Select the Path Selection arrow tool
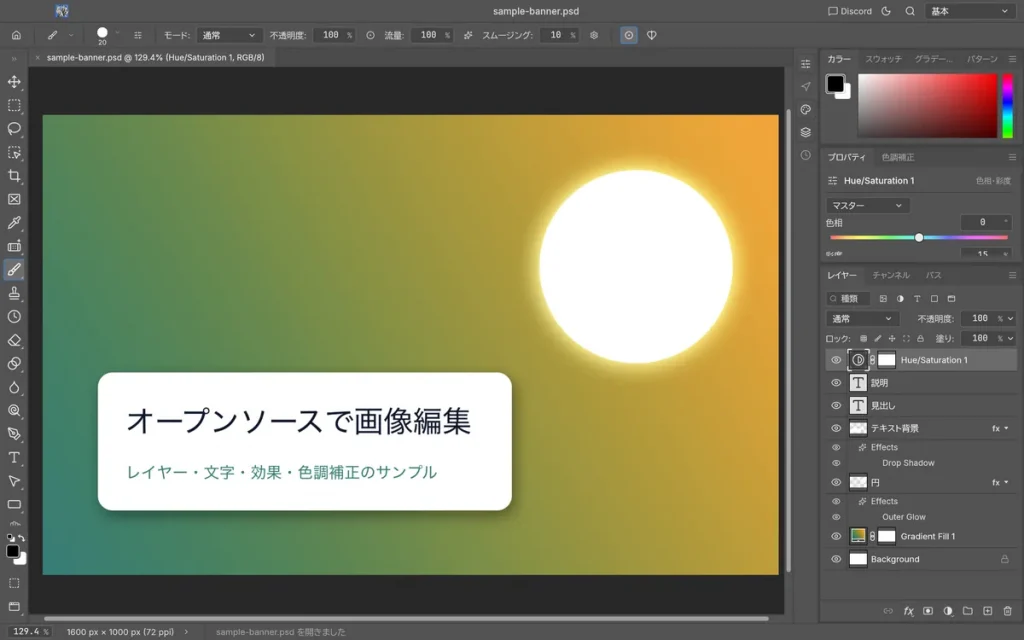 (x=14, y=481)
